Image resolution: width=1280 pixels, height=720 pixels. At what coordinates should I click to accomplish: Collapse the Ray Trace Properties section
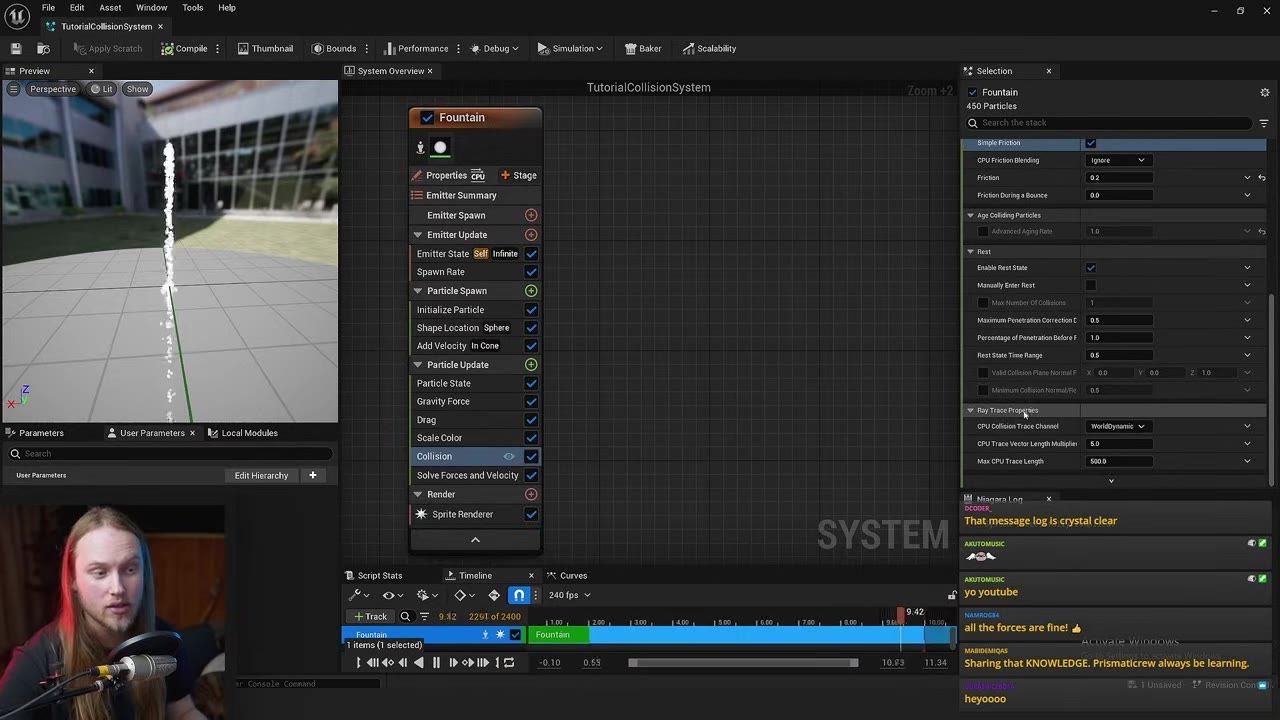[970, 410]
